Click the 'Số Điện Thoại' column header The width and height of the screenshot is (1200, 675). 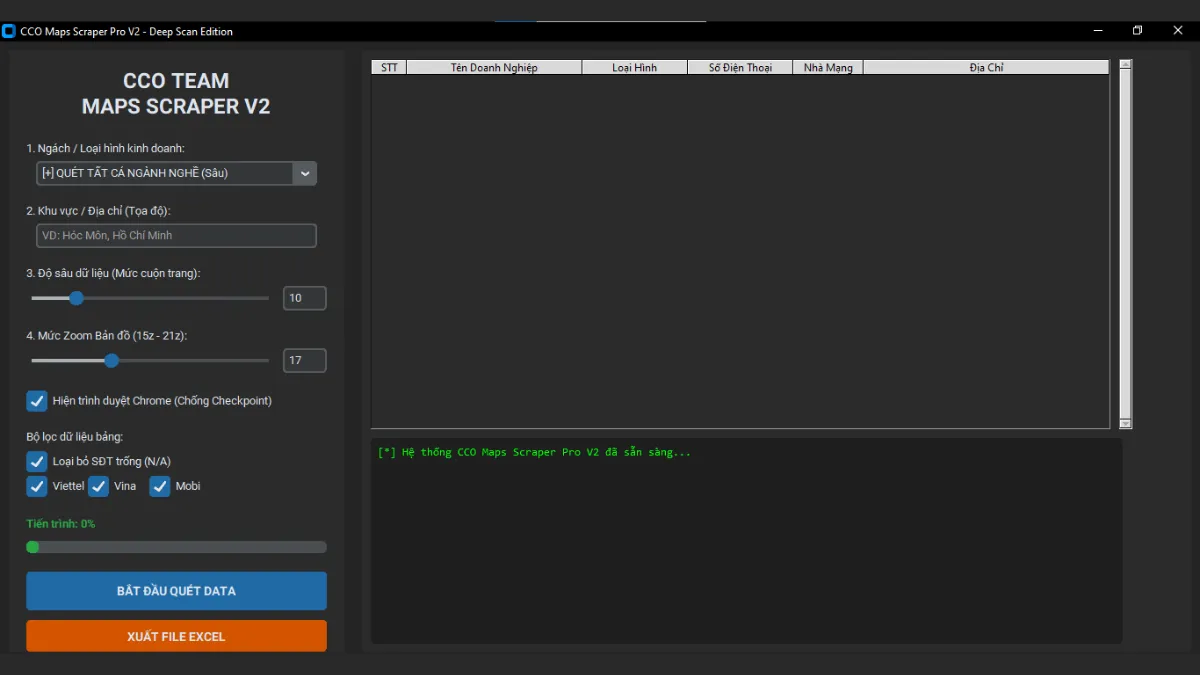pyautogui.click(x=740, y=68)
